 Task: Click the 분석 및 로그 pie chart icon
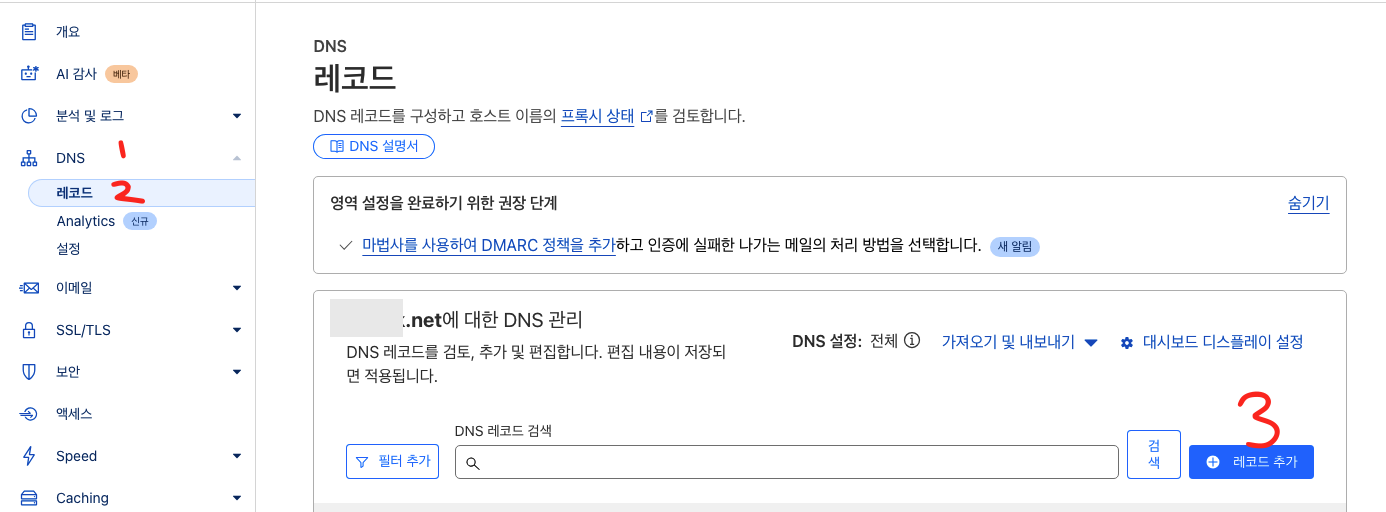[29, 116]
